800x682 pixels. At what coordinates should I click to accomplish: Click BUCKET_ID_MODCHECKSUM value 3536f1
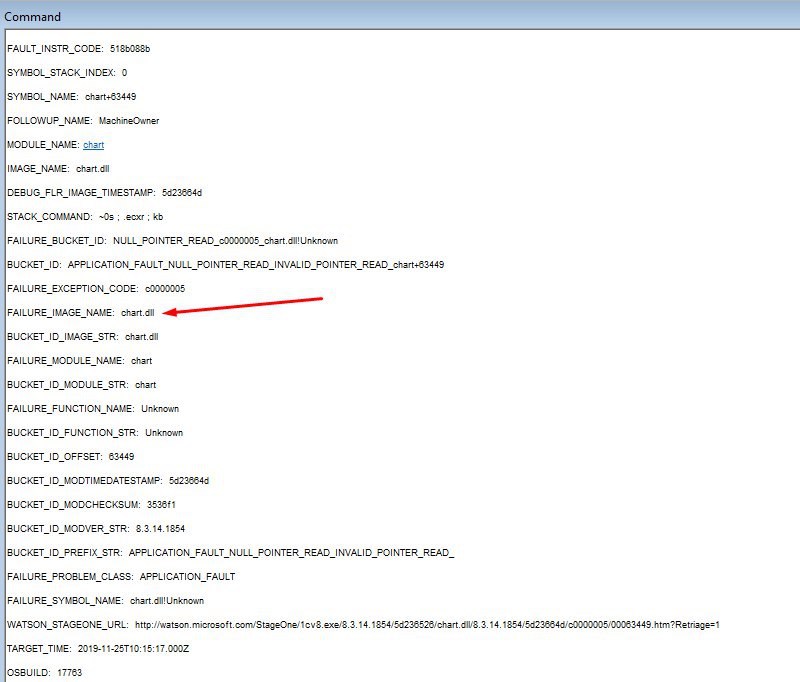click(x=161, y=504)
